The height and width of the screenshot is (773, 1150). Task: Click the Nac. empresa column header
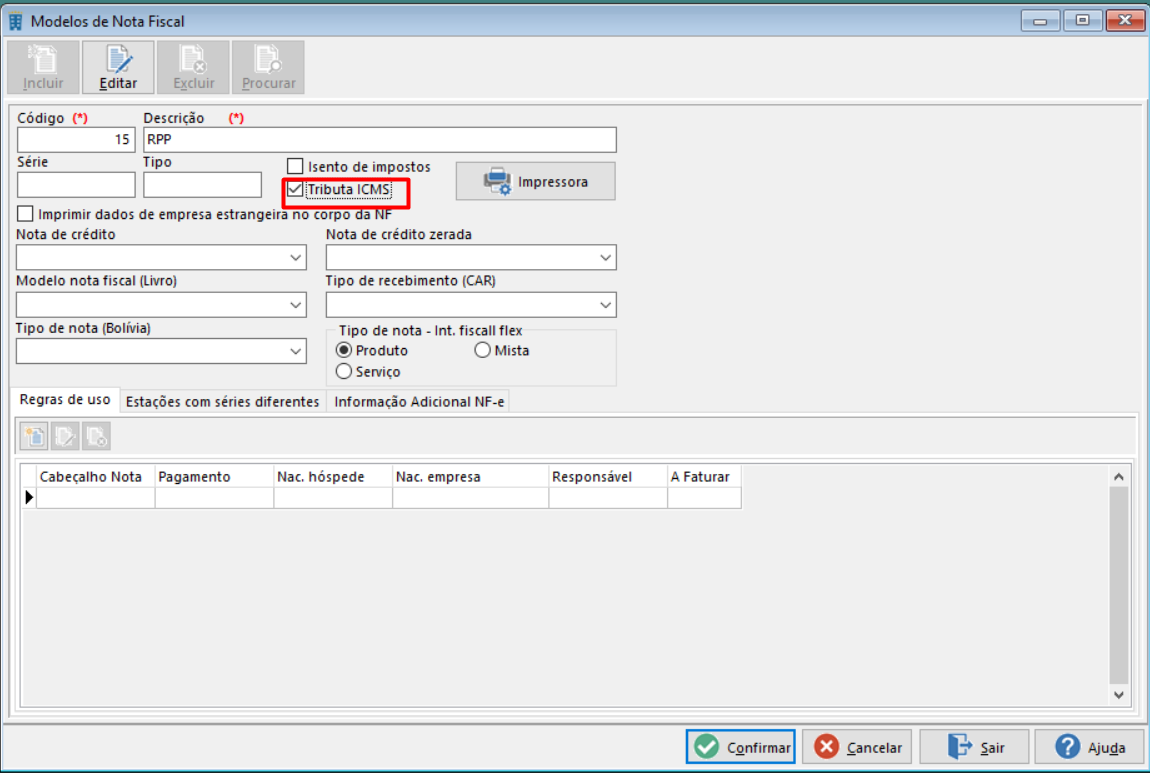click(471, 477)
